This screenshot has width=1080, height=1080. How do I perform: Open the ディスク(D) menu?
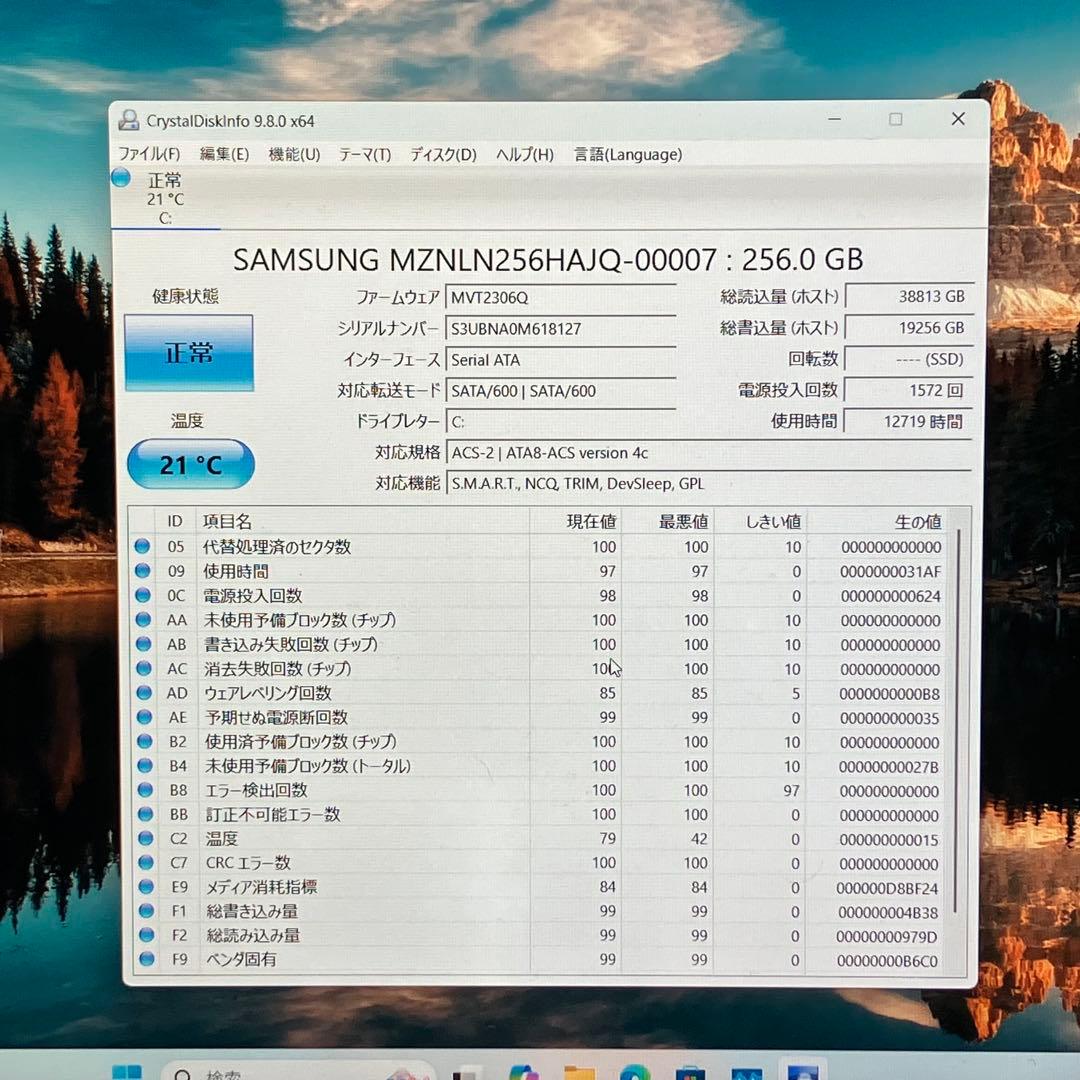pyautogui.click(x=440, y=154)
